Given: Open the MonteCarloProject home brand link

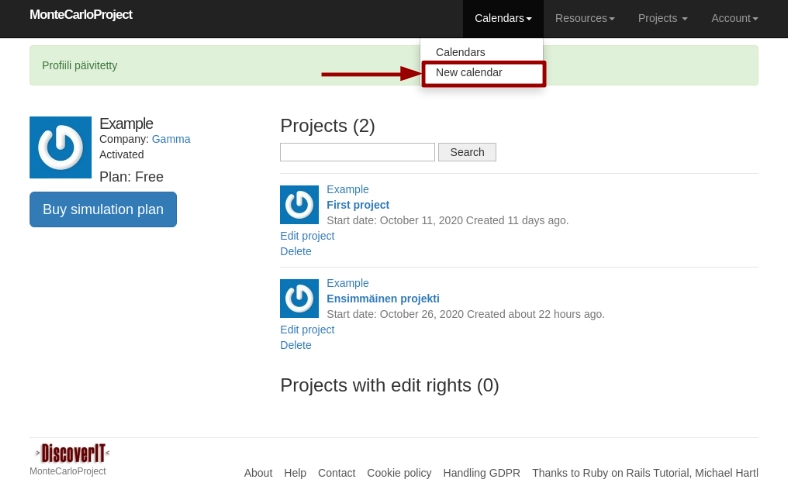Looking at the screenshot, I should click(81, 15).
